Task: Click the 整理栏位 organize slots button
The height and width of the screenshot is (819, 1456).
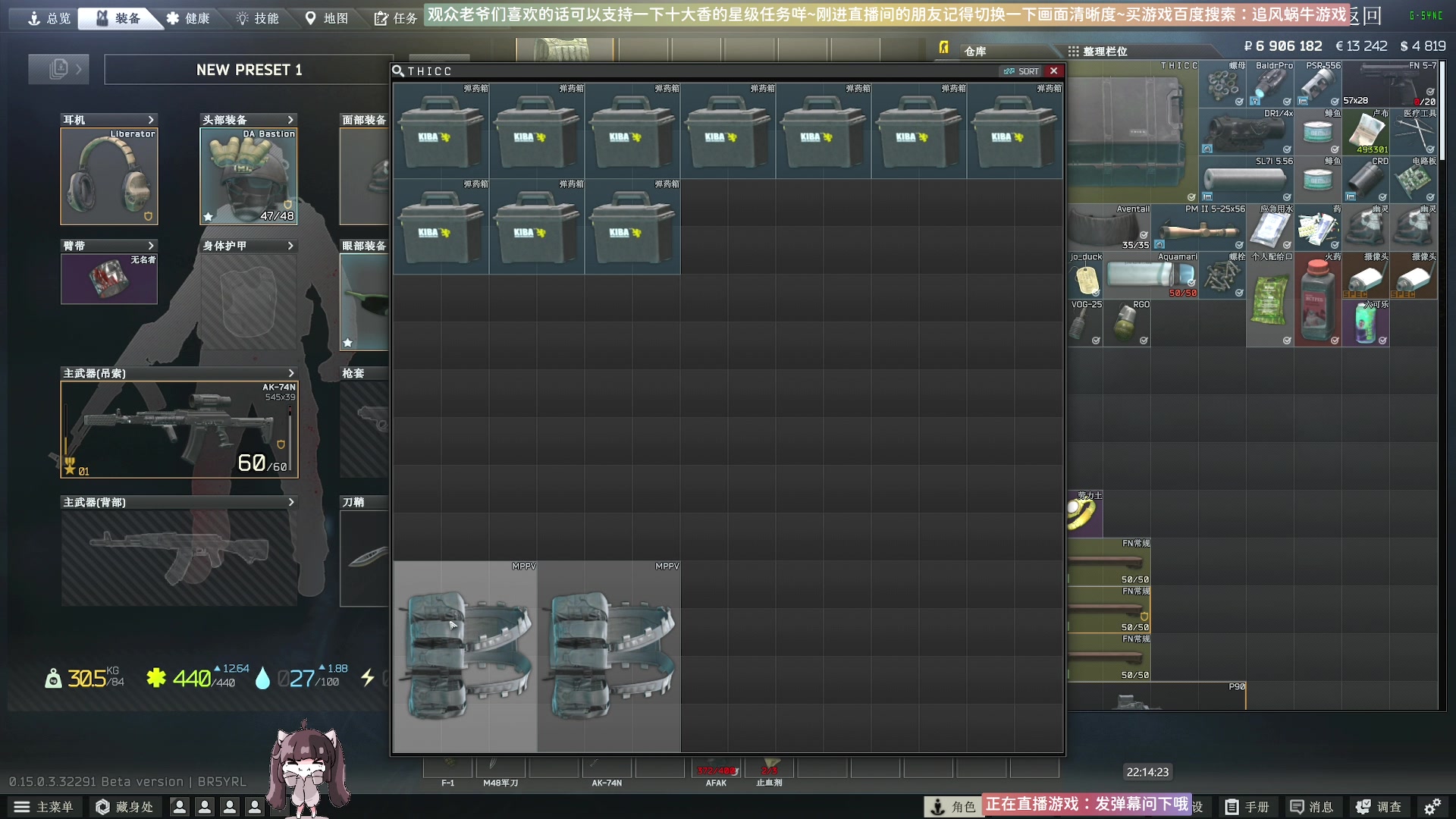Action: [1097, 51]
